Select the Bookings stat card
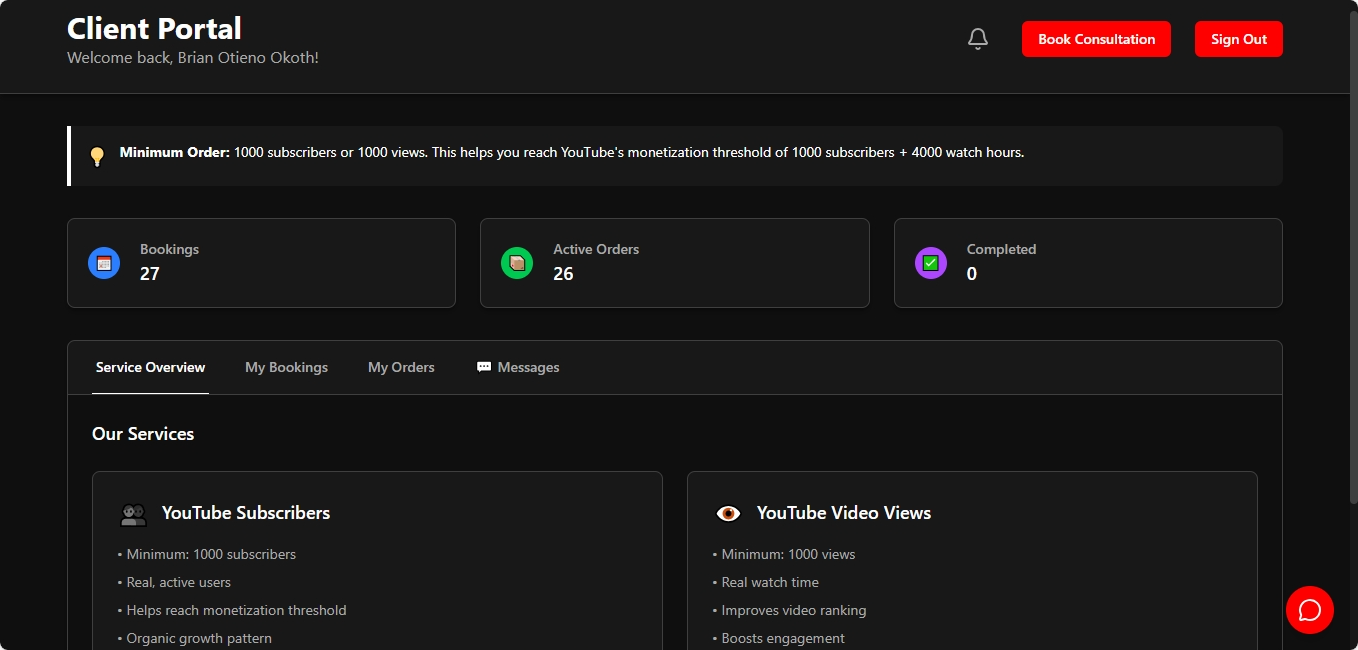Image resolution: width=1358 pixels, height=650 pixels. tap(261, 262)
